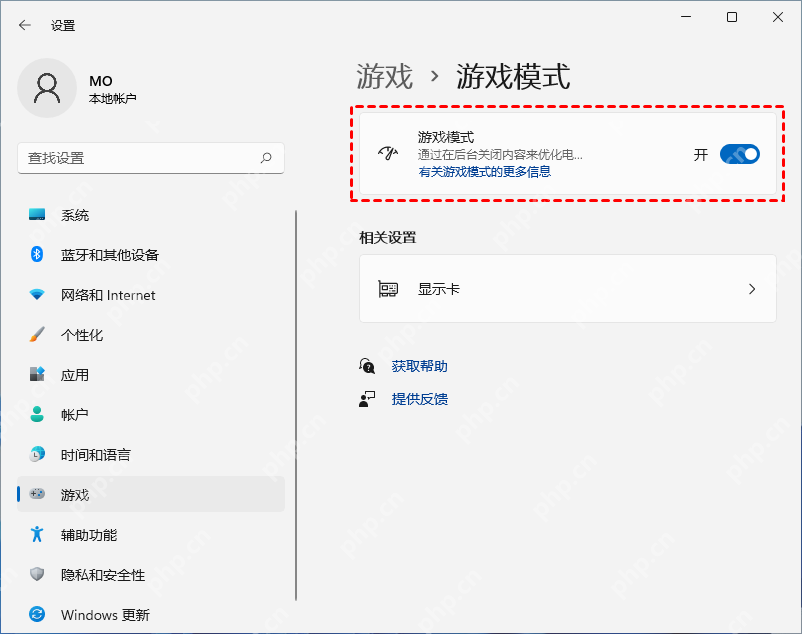Viewport: 802px width, 634px height.
Task: Click the 游戏模式 page title
Action: pos(513,76)
